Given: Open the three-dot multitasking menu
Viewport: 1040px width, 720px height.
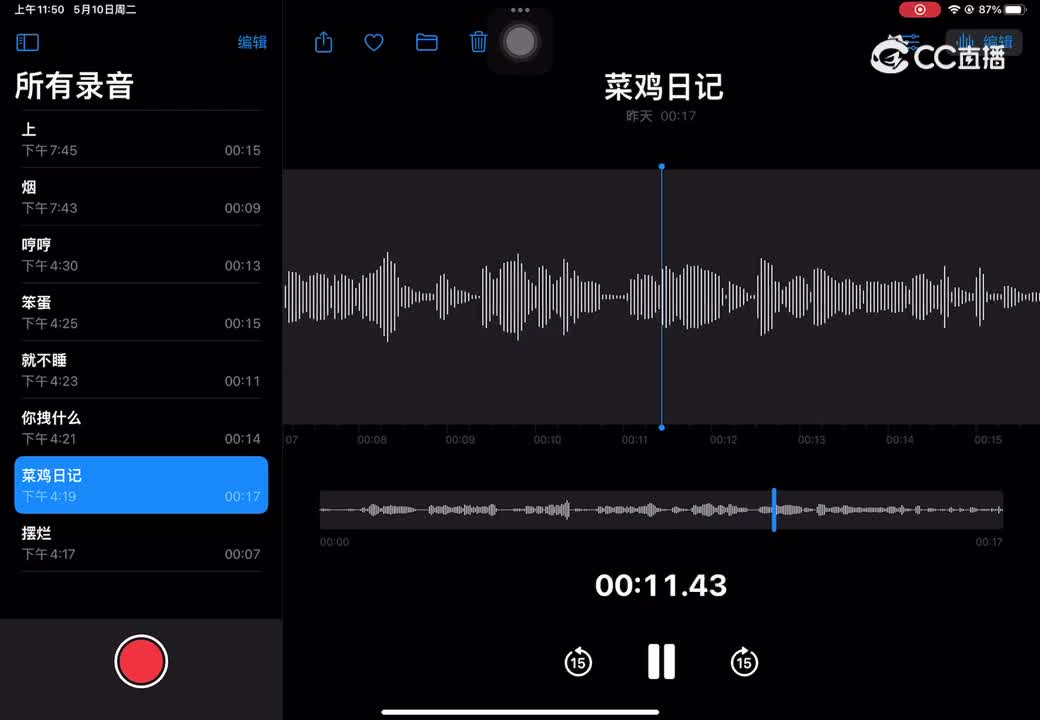Looking at the screenshot, I should (520, 10).
